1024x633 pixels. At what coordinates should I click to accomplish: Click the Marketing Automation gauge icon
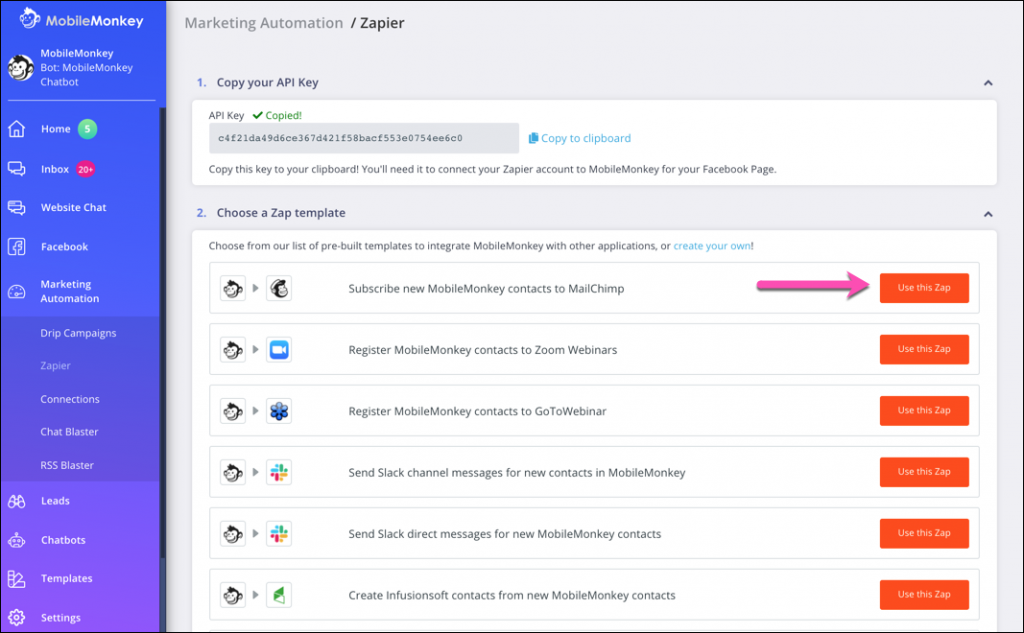pos(16,291)
